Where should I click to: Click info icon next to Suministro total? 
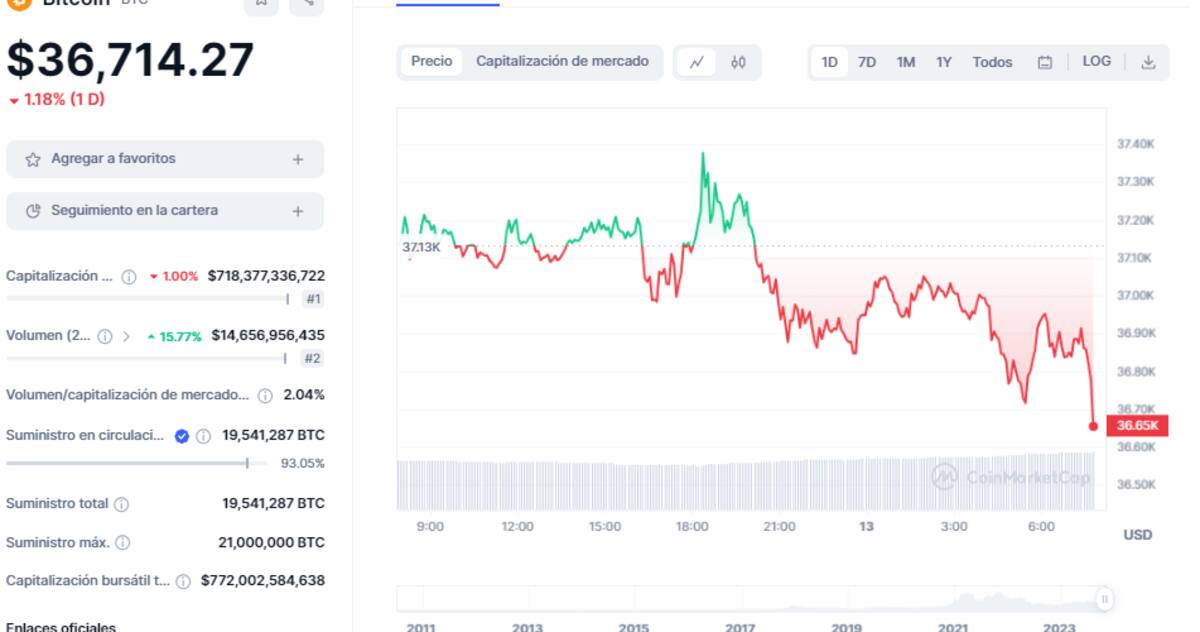122,504
